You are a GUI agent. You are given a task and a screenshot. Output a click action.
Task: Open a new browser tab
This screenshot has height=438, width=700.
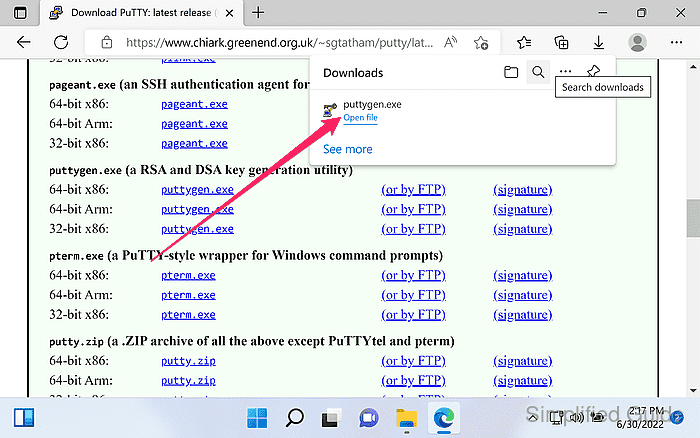pos(258,13)
